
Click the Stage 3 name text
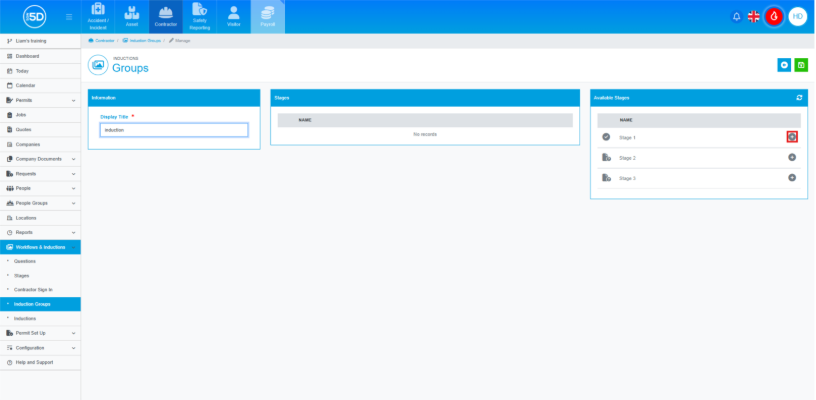[x=627, y=178]
